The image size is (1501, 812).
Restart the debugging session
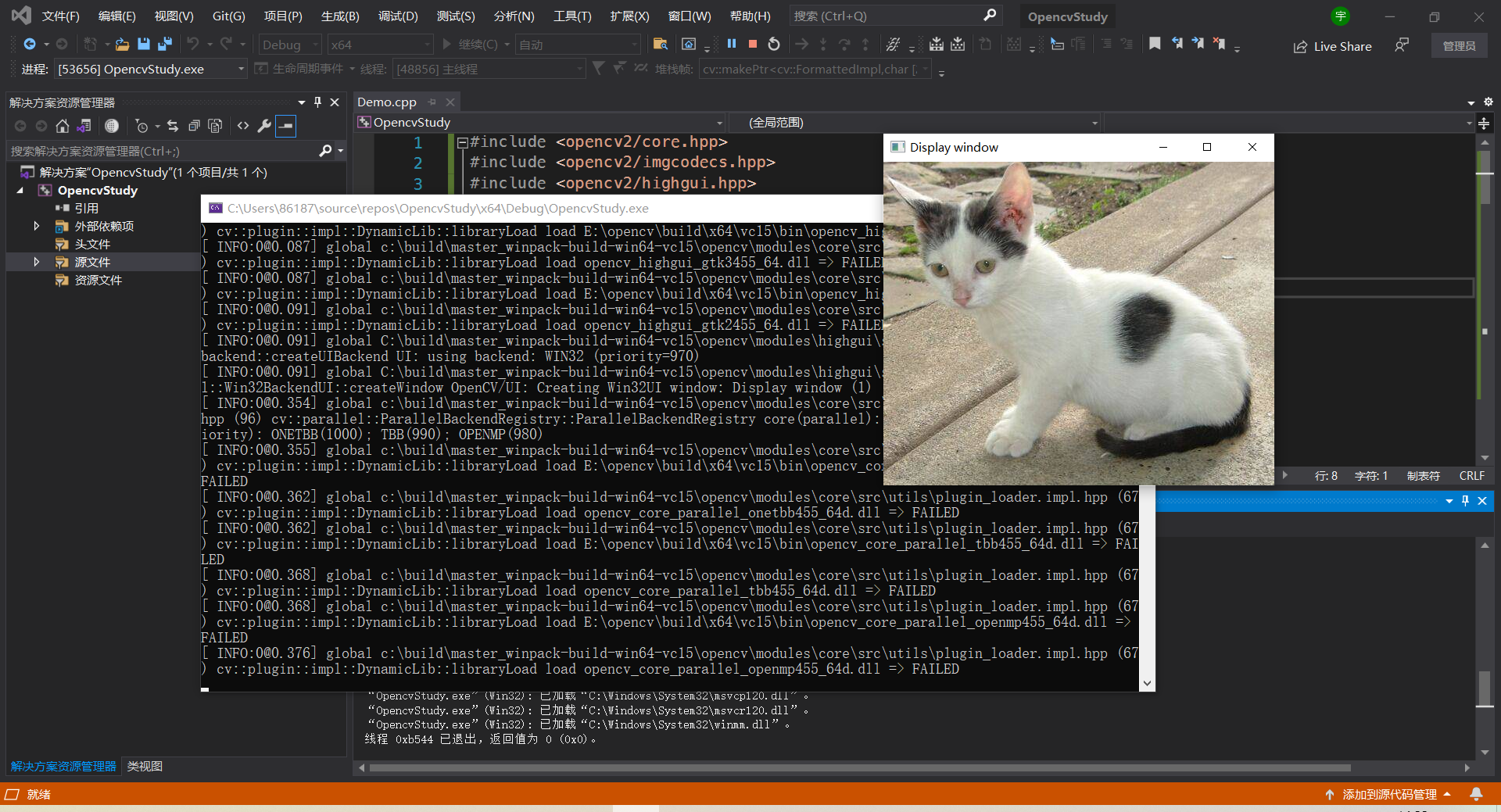point(774,45)
